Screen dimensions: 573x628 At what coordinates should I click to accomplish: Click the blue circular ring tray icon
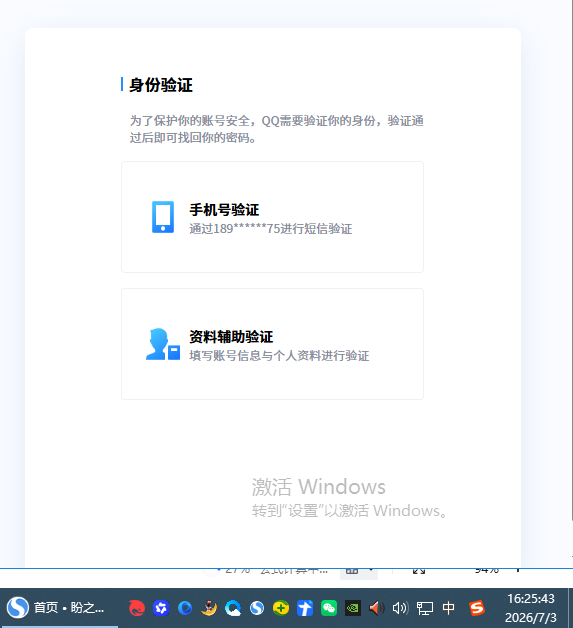(x=185, y=608)
